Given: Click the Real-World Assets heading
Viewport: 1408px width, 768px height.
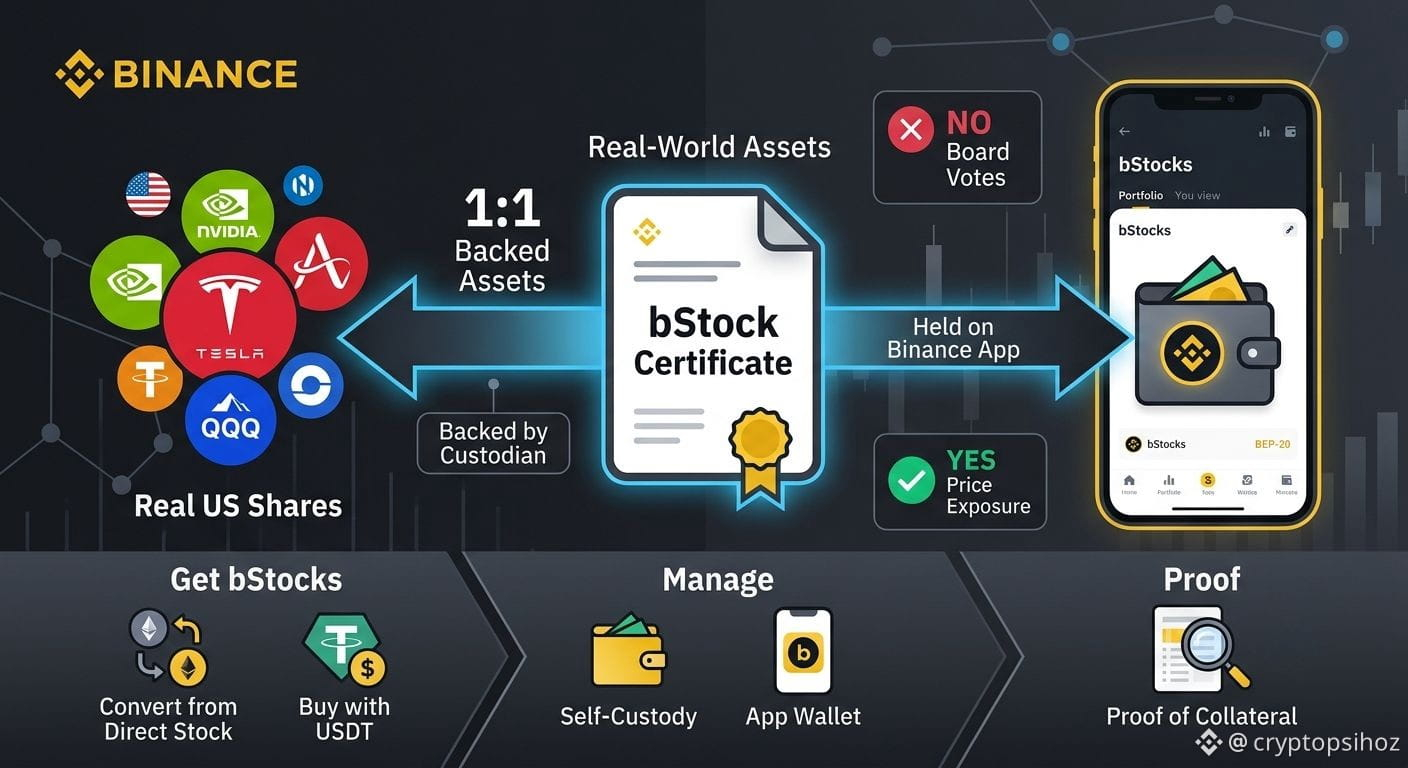Looking at the screenshot, I should tap(709, 147).
